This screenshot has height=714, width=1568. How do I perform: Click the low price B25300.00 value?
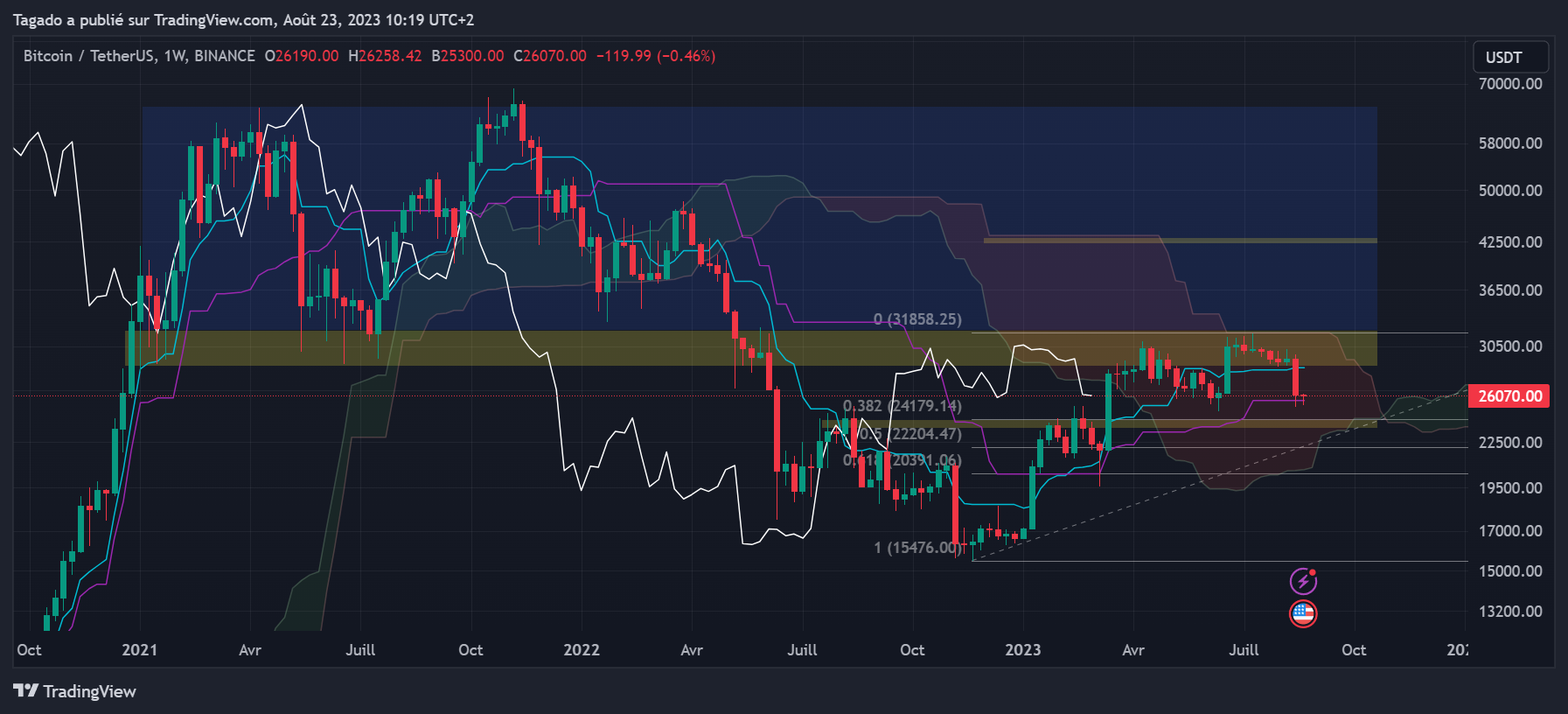468,56
